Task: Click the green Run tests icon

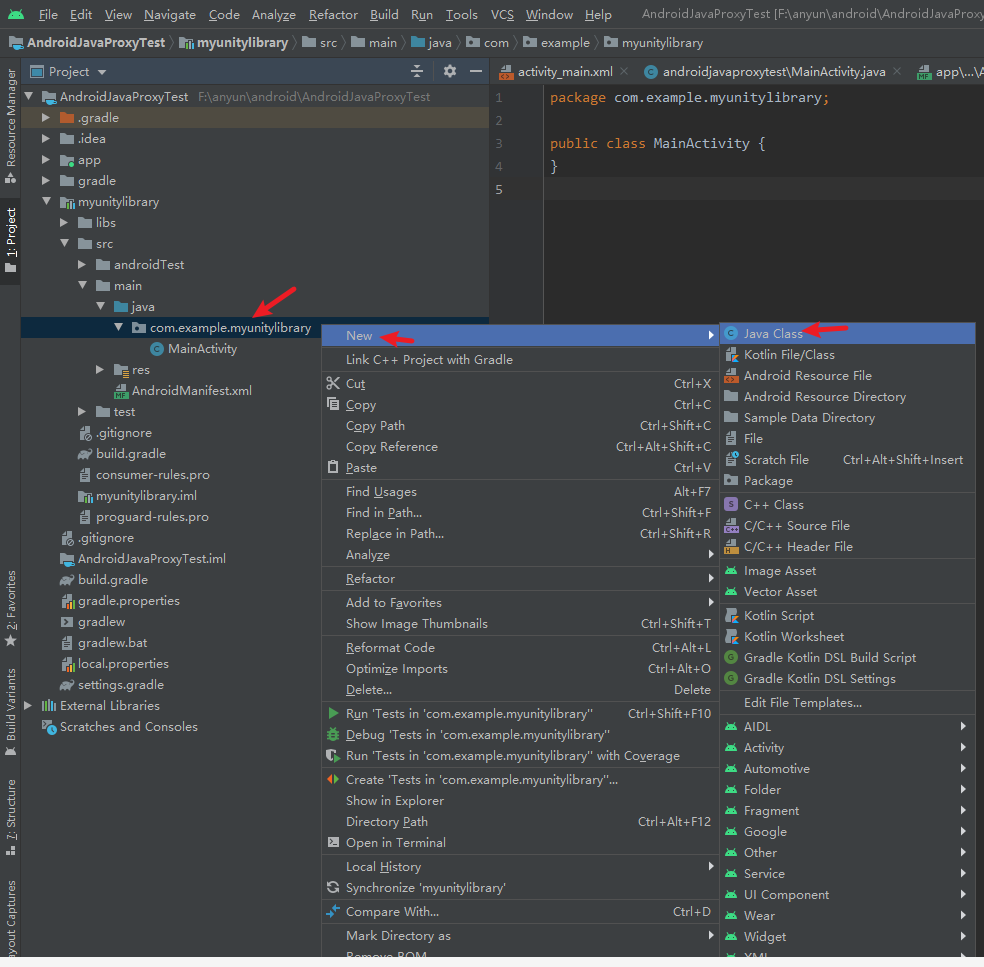Action: tap(333, 713)
